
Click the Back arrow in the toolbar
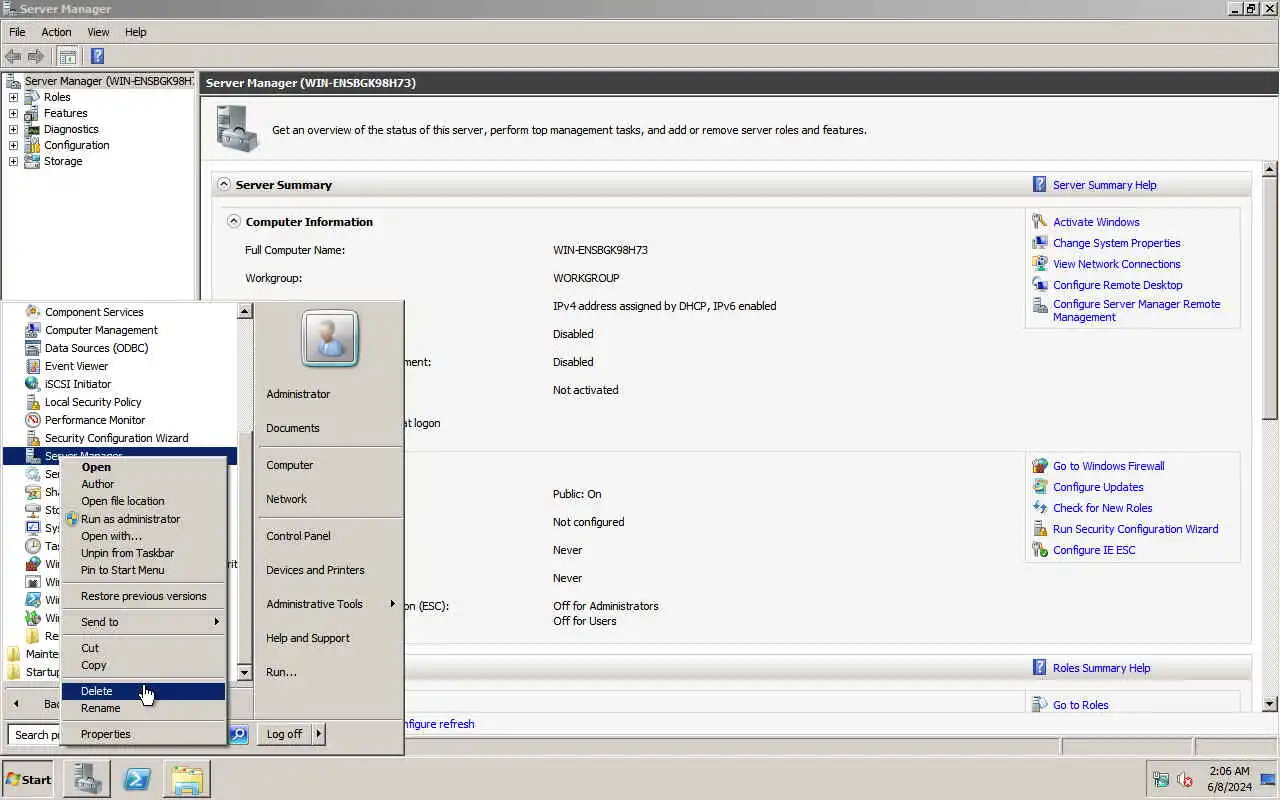pyautogui.click(x=13, y=56)
